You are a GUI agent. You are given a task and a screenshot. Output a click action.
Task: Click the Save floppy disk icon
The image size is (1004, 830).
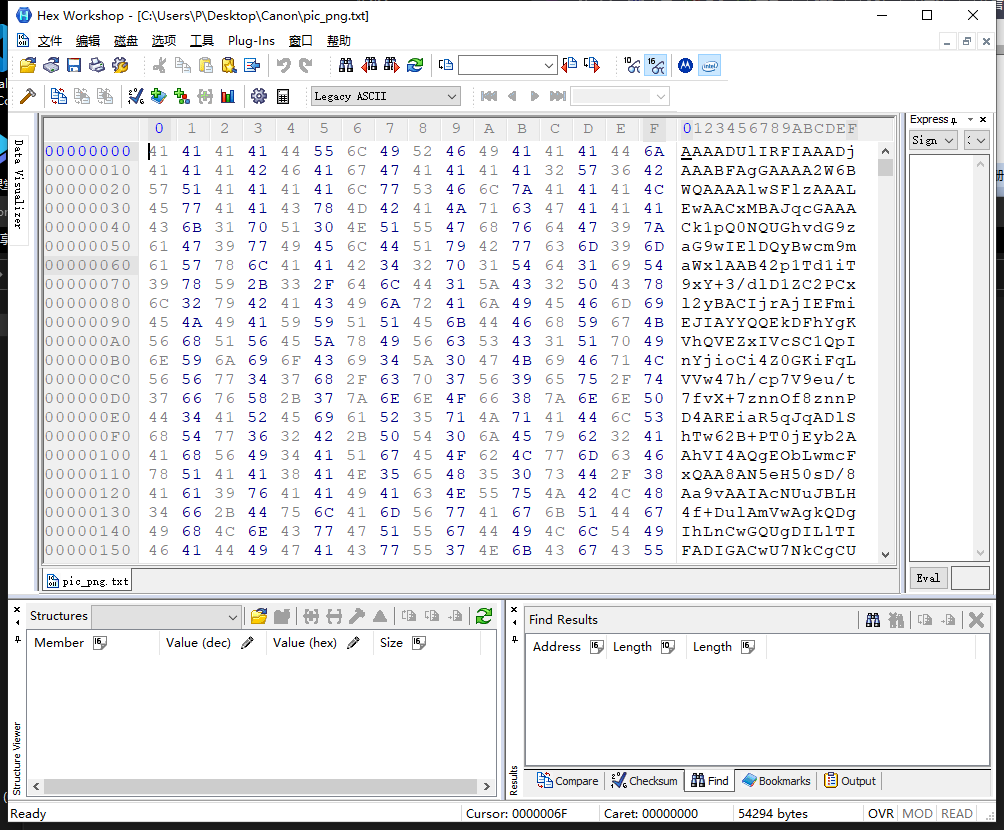pyautogui.click(x=74, y=65)
